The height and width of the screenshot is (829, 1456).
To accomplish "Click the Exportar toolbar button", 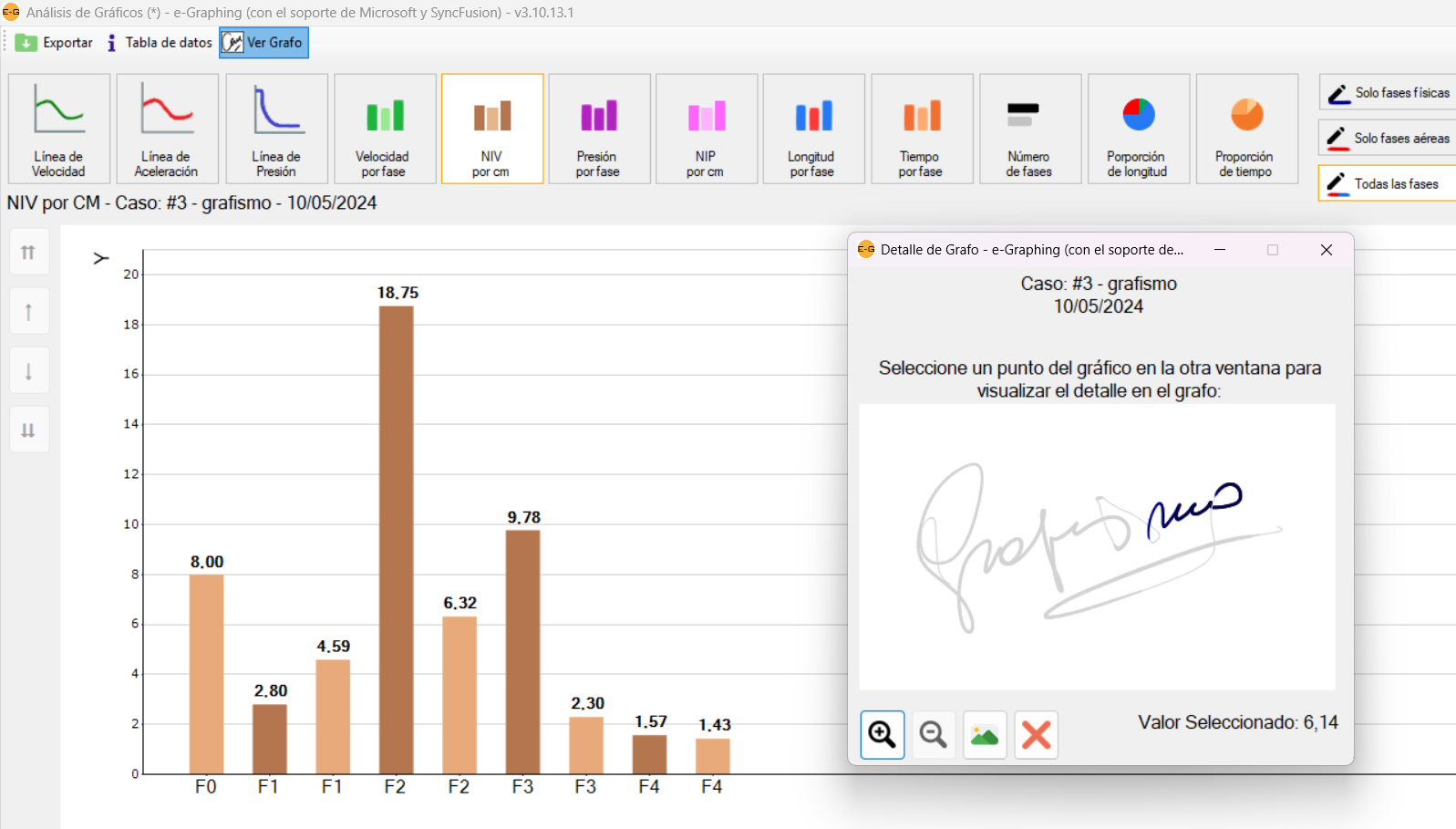I will (55, 43).
